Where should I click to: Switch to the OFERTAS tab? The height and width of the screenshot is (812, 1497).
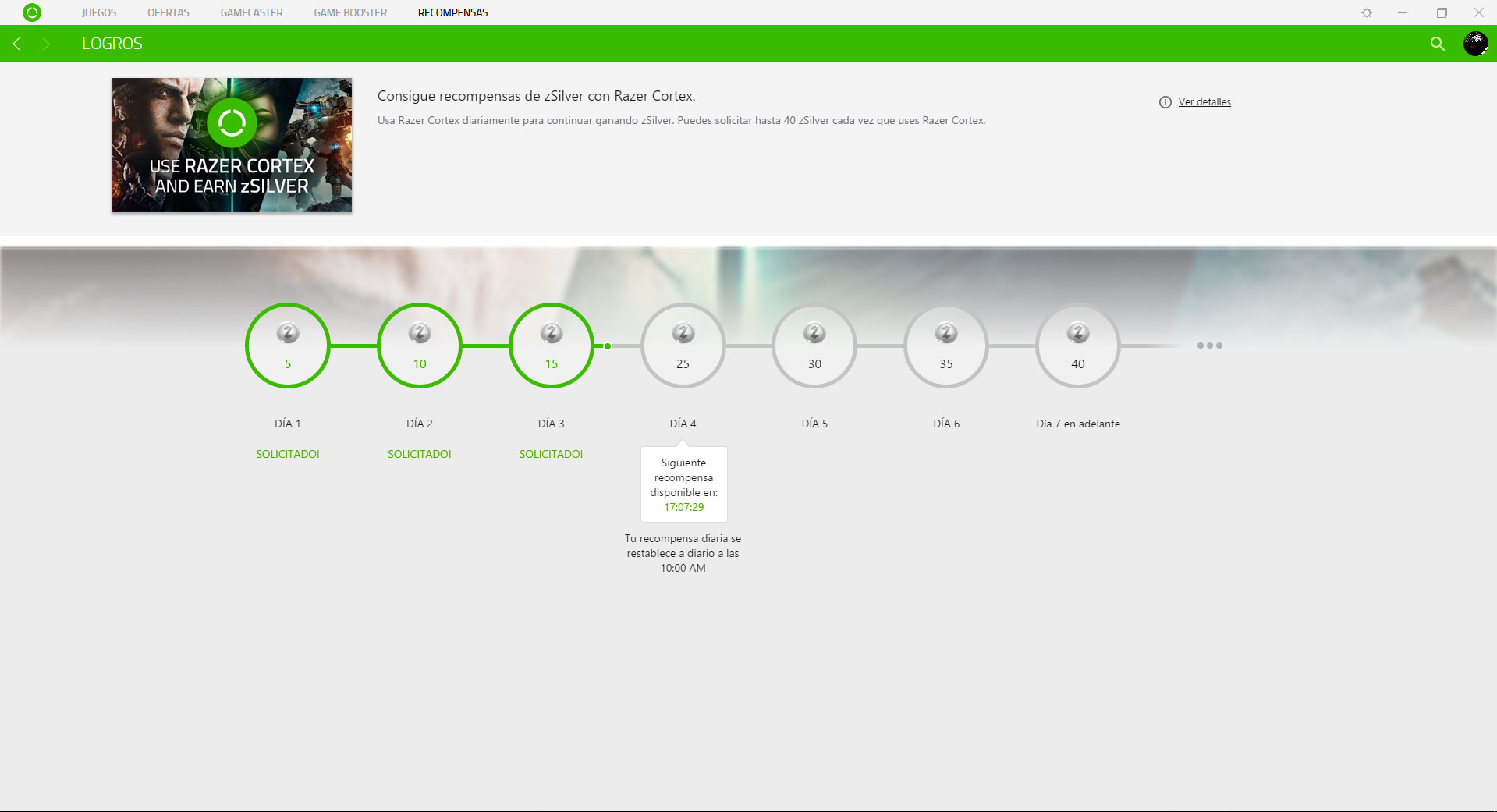169,12
